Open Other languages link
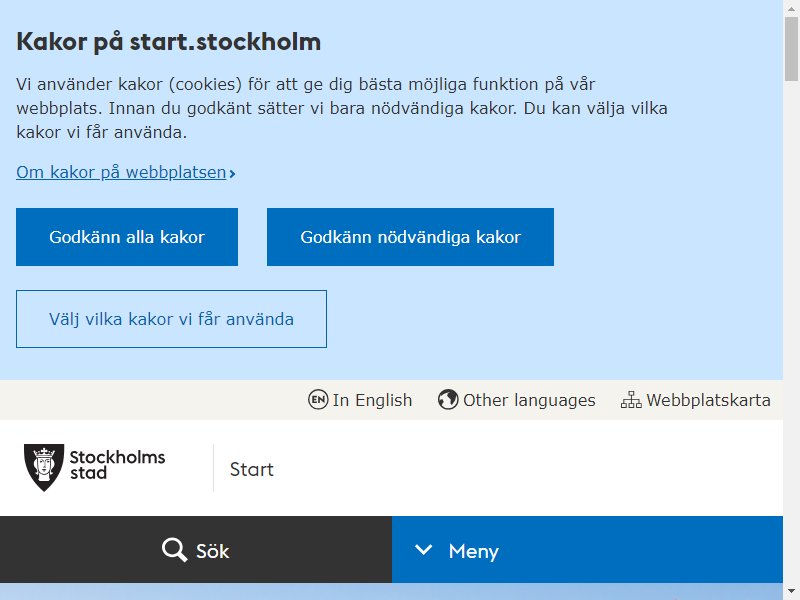The image size is (800, 600). [529, 400]
